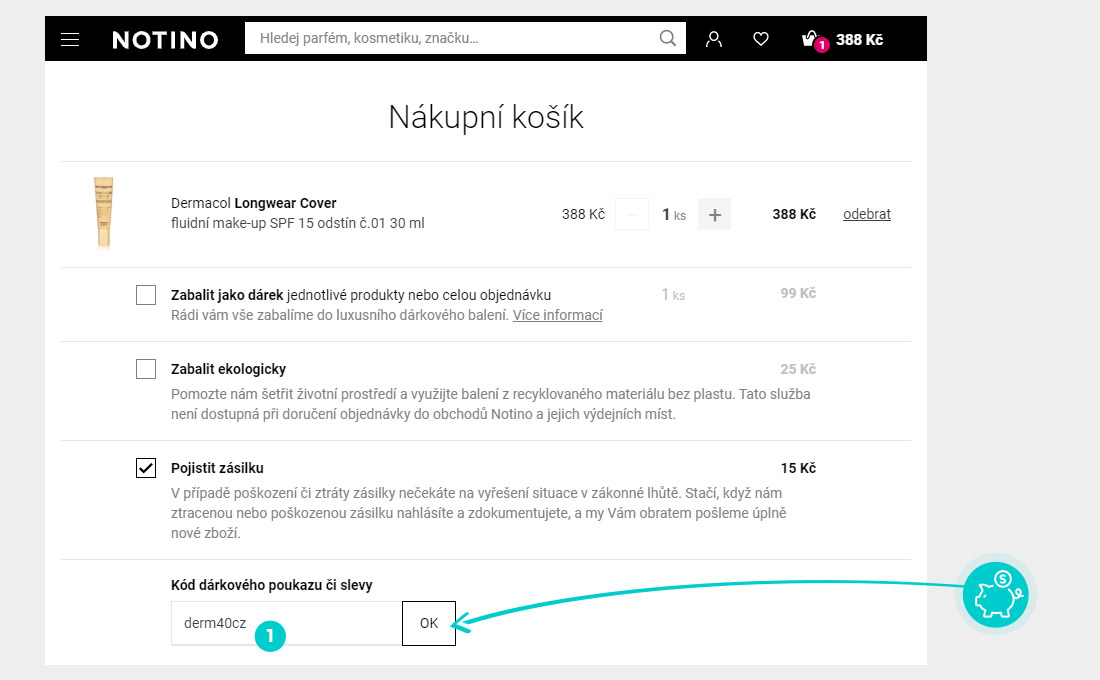1100x680 pixels.
Task: Decrease quantity with the minus button
Action: pyautogui.click(x=632, y=215)
